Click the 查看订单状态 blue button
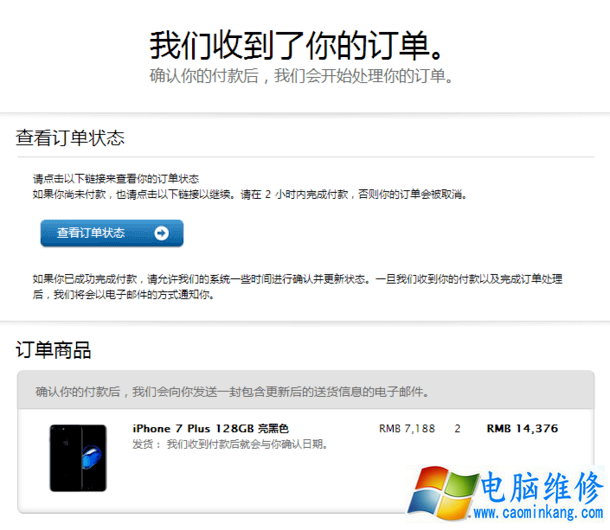Image resolution: width=610 pixels, height=530 pixels. 112,233
